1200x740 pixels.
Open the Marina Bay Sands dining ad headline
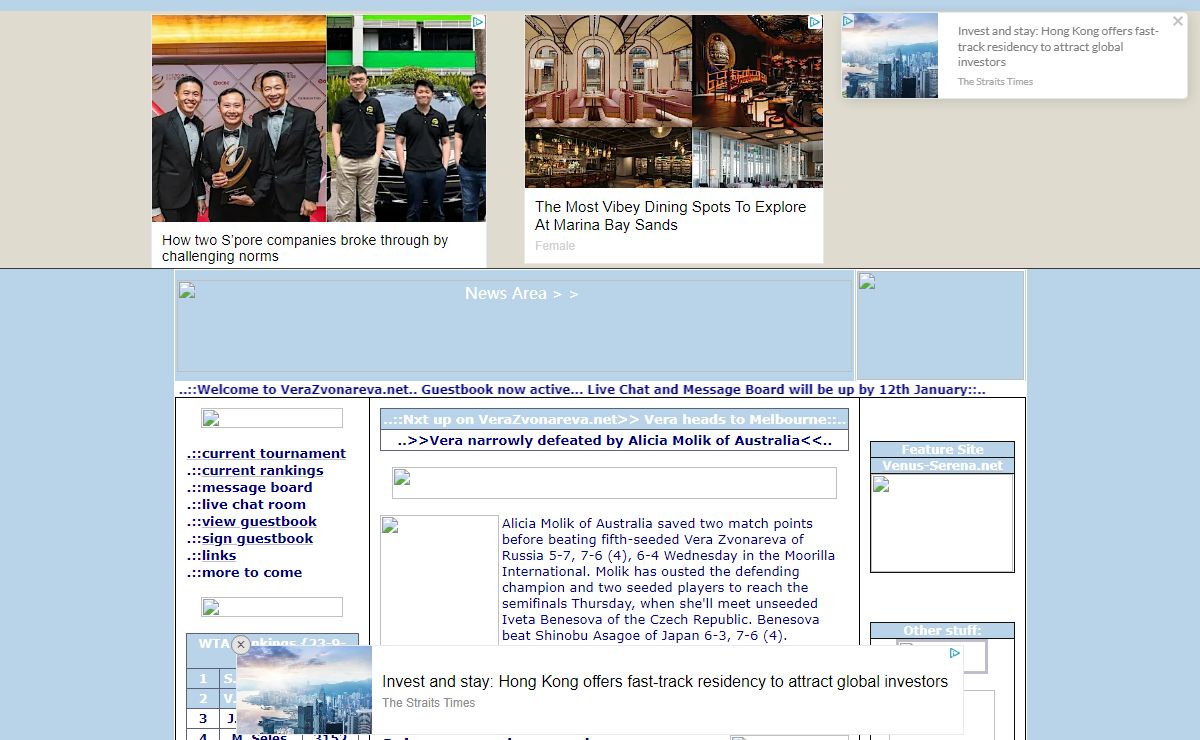[670, 215]
